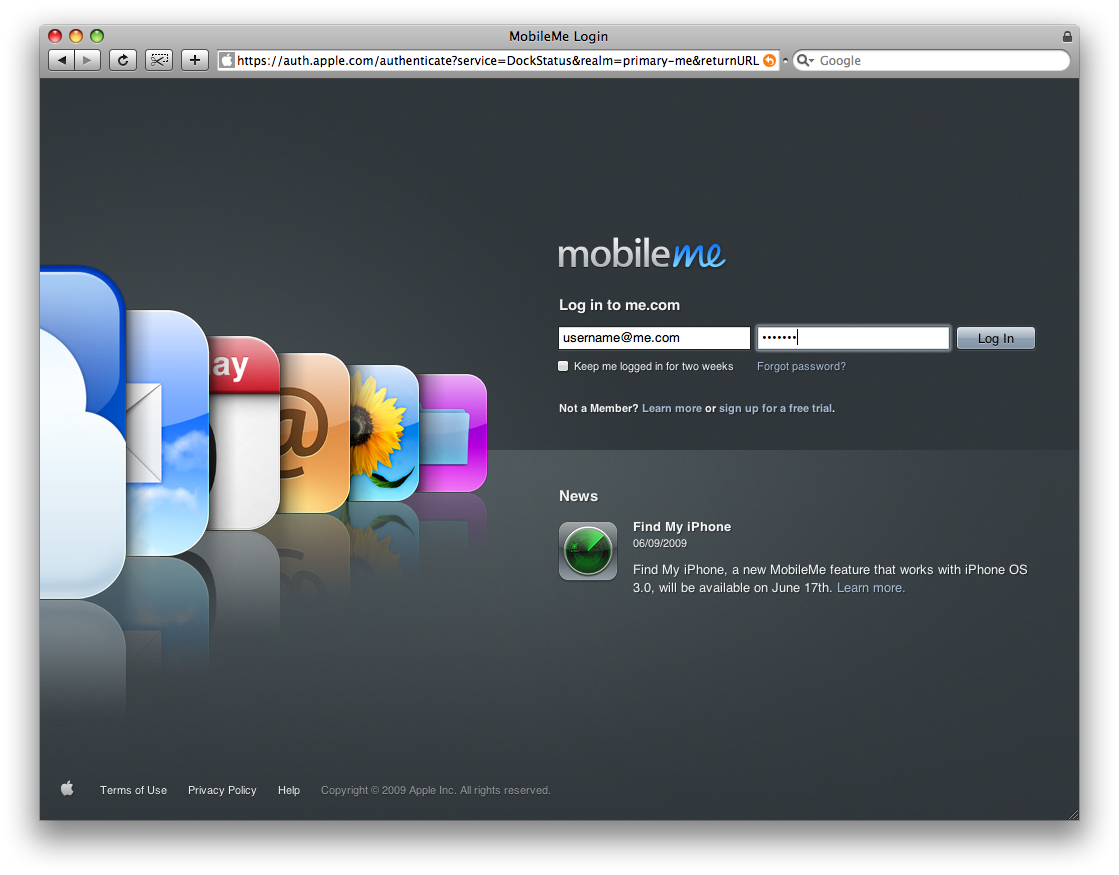Open the Forgot password? link

801,366
